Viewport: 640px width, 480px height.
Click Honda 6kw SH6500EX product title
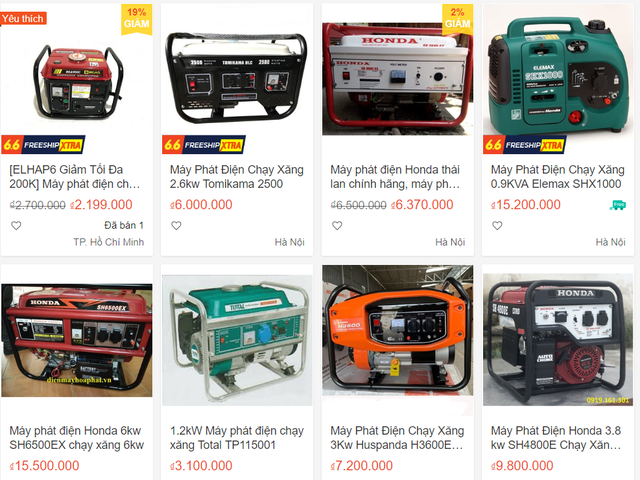pyautogui.click(x=77, y=438)
